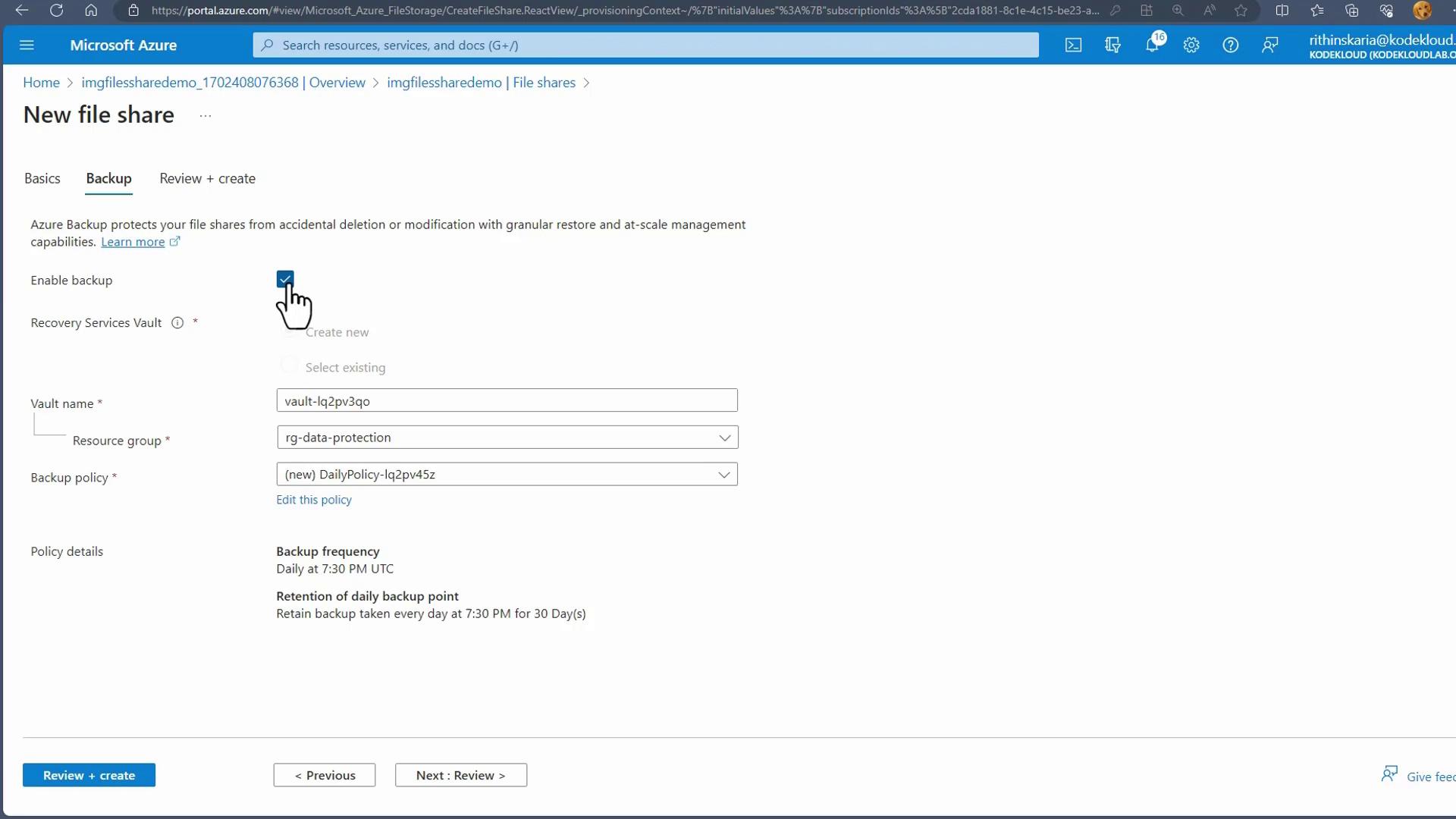Expand the Backup policy dropdown
This screenshot has width=1456, height=819.
(507, 475)
